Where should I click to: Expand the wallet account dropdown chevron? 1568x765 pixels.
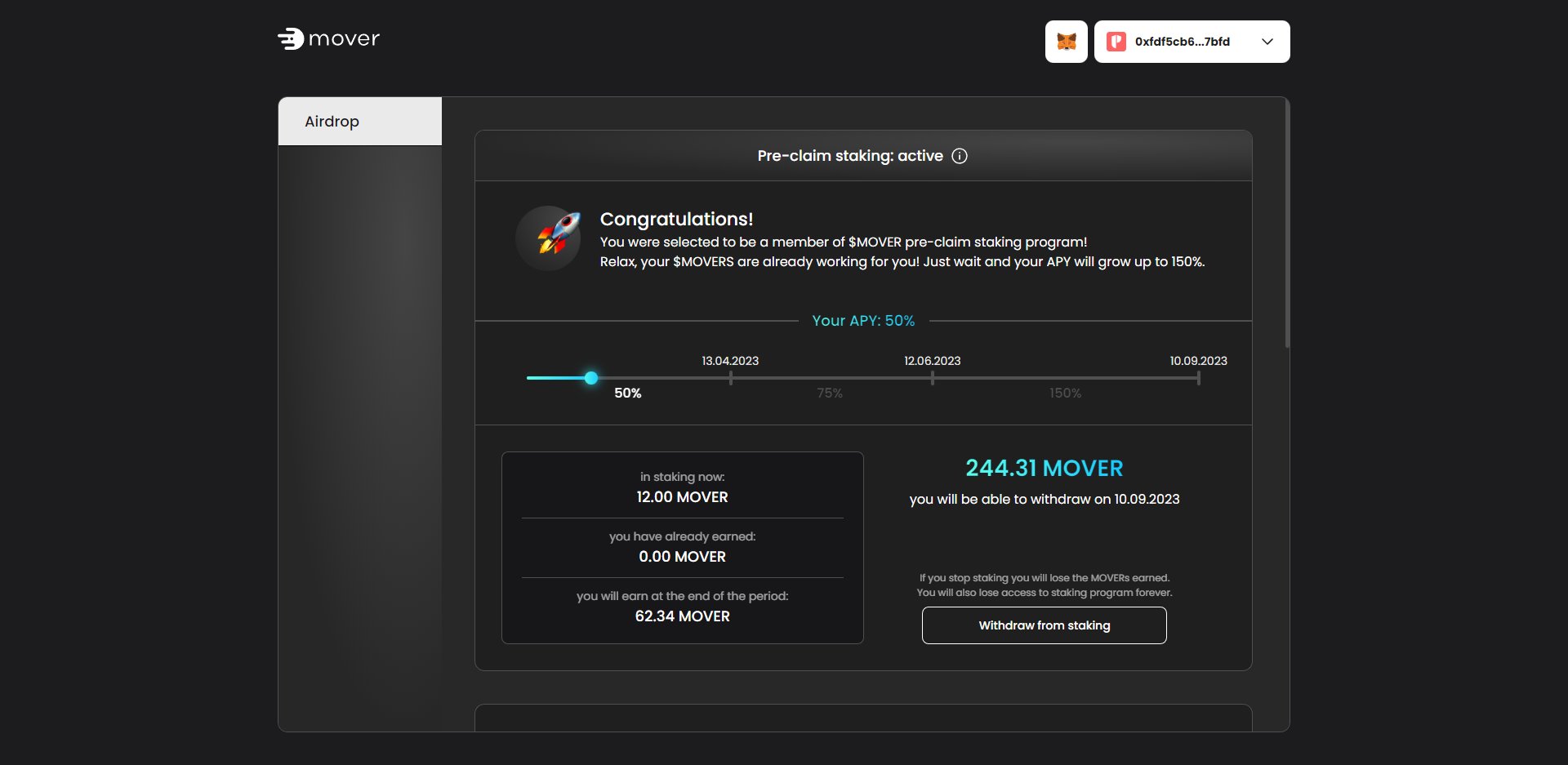point(1267,41)
